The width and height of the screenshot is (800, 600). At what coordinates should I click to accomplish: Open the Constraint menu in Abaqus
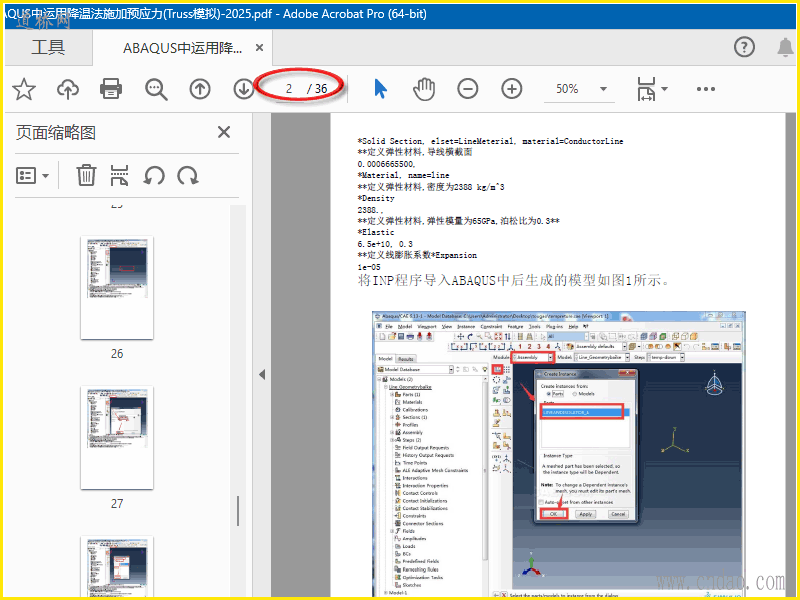[491, 326]
